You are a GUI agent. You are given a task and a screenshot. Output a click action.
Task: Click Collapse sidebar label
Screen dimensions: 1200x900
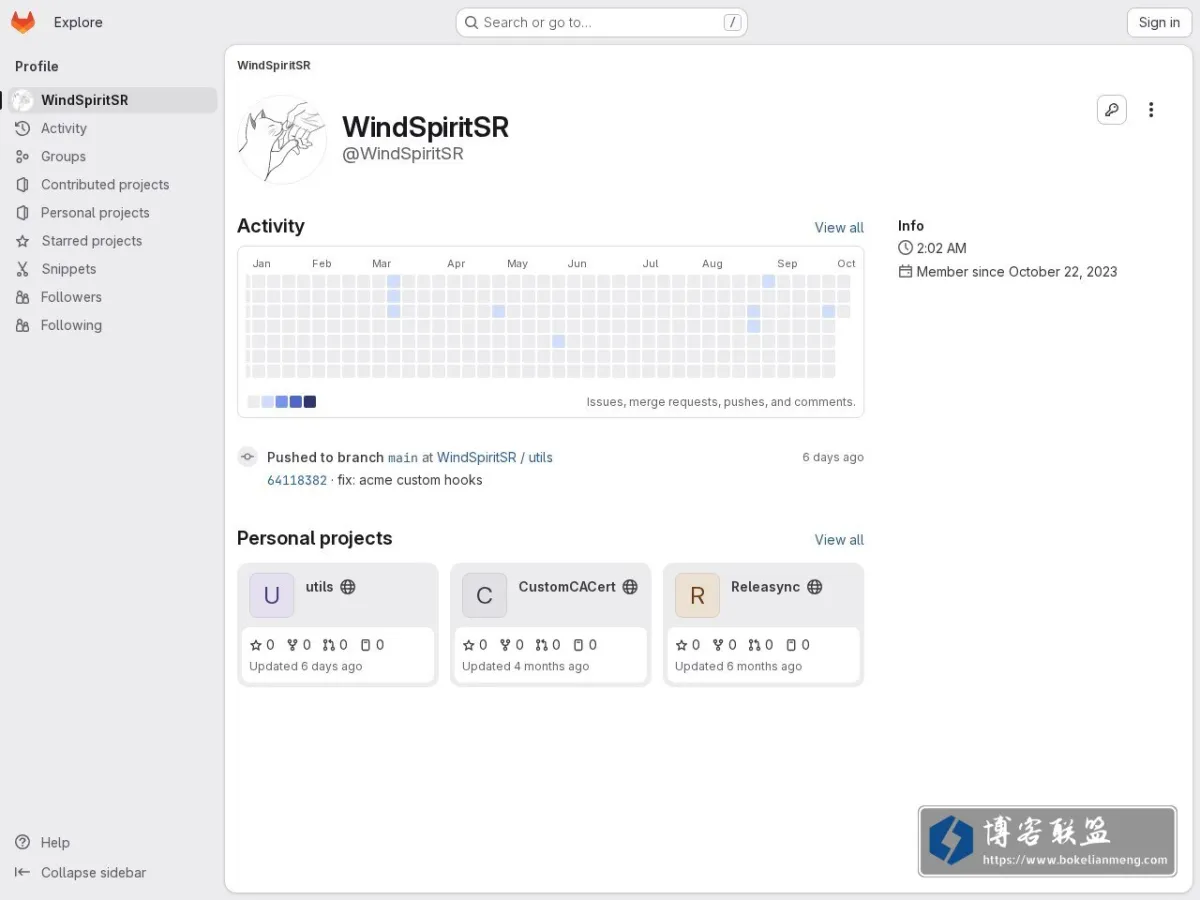[x=94, y=872]
